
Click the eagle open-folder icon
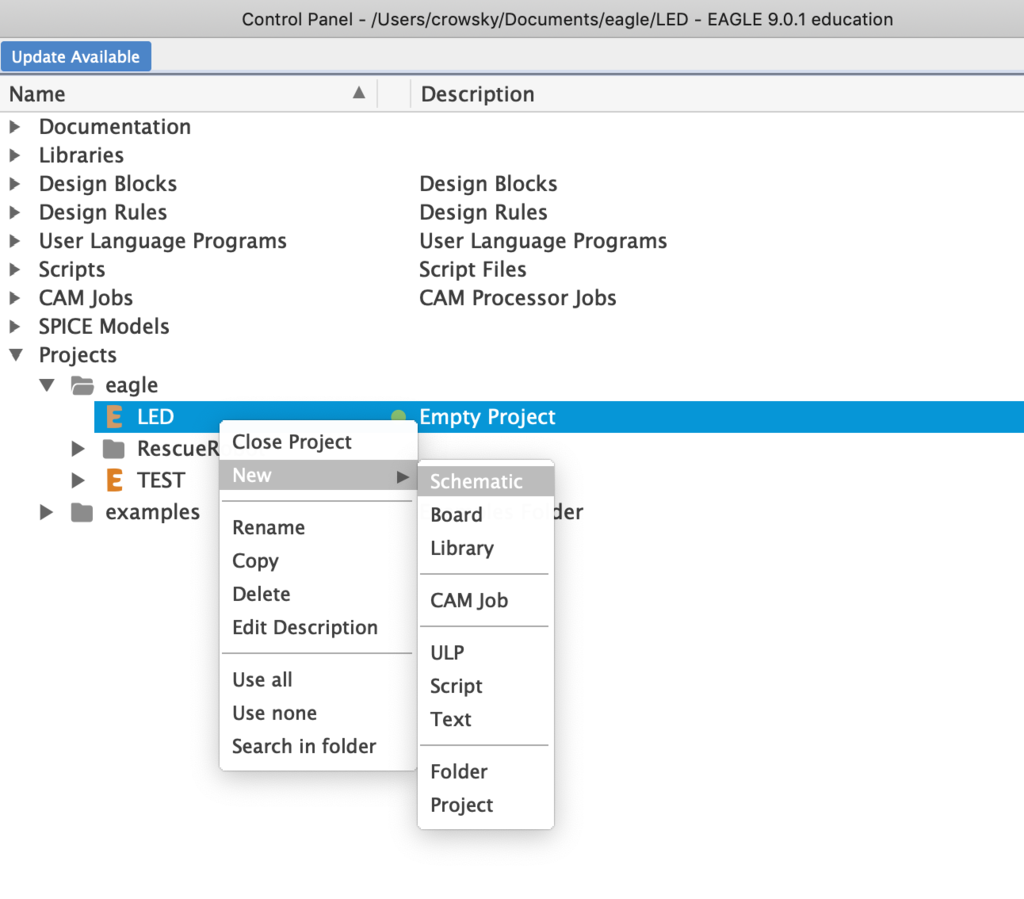coord(82,385)
